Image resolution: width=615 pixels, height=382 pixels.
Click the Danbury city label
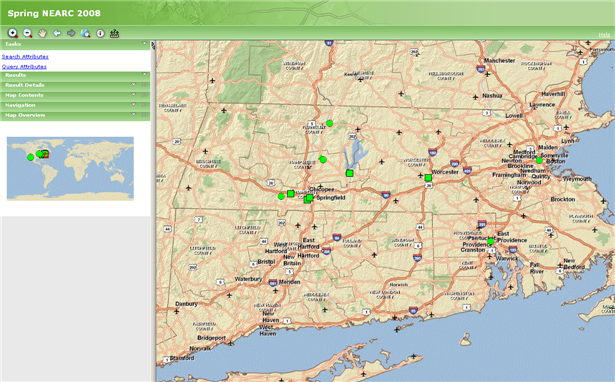pos(186,304)
